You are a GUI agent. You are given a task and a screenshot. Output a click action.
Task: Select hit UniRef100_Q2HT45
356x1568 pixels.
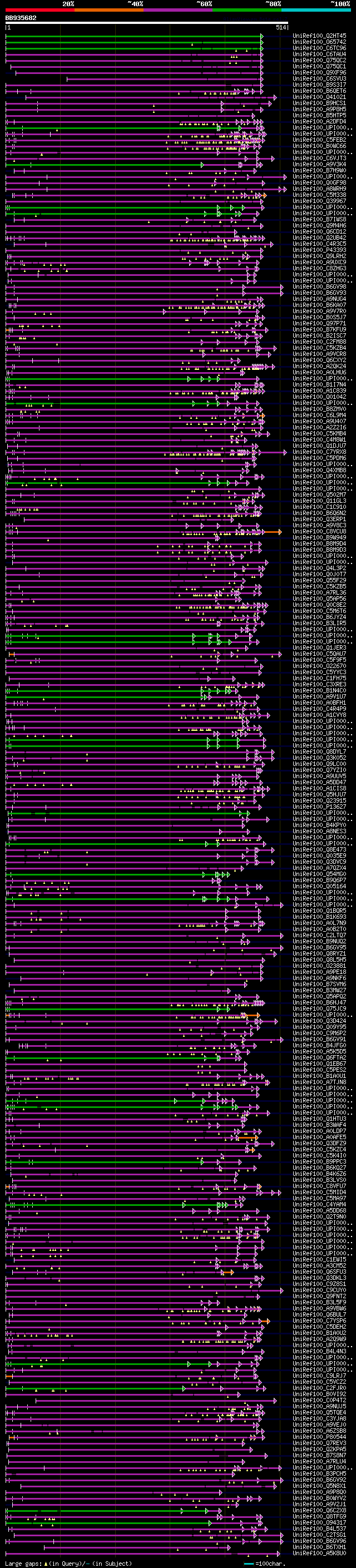tap(319, 36)
